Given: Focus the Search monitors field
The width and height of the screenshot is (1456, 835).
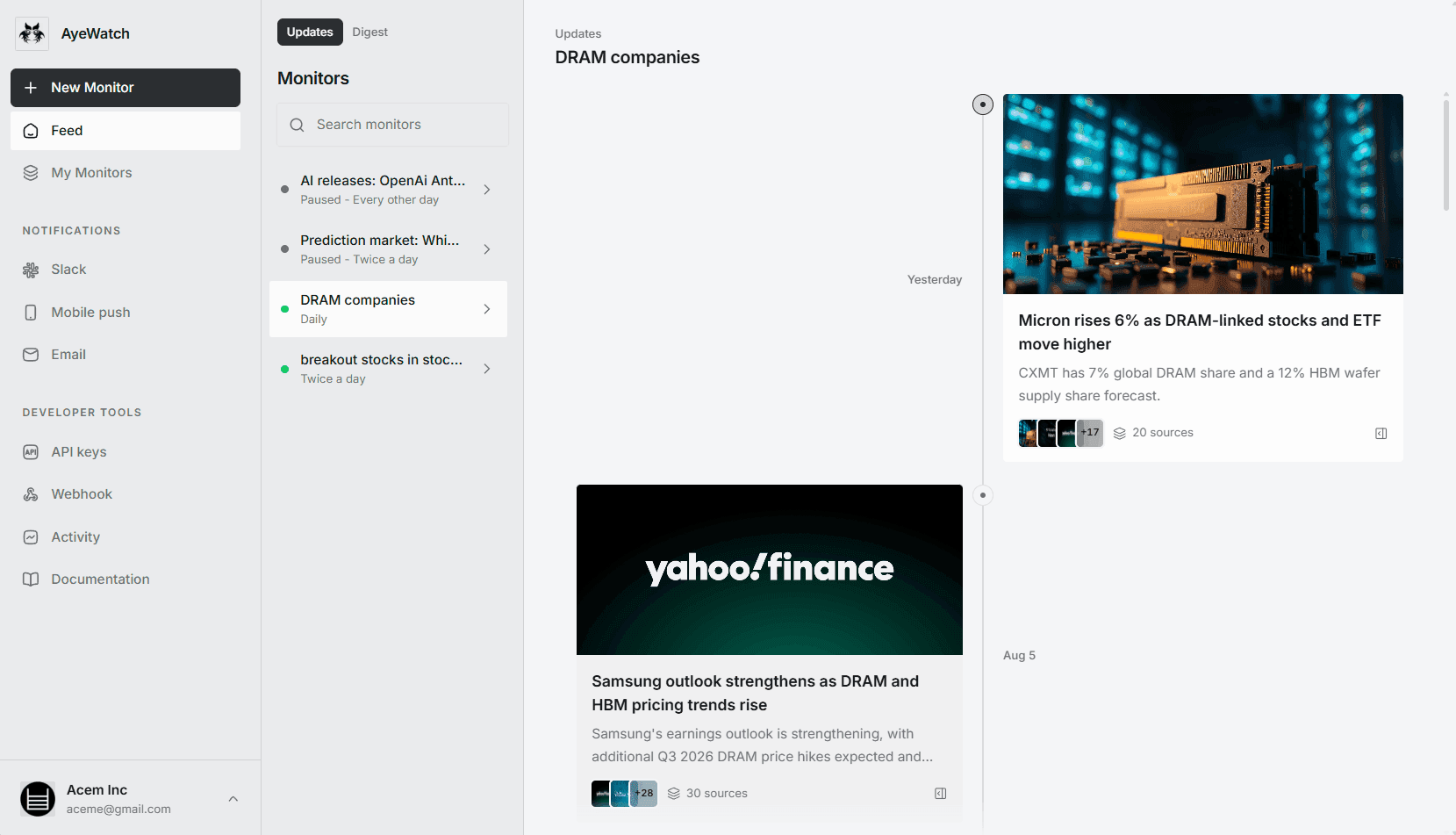Looking at the screenshot, I should [392, 125].
